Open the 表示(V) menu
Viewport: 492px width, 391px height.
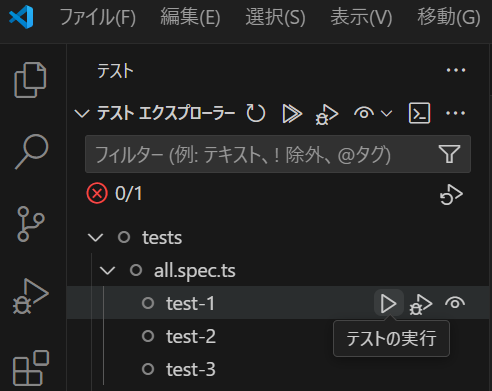tap(361, 18)
